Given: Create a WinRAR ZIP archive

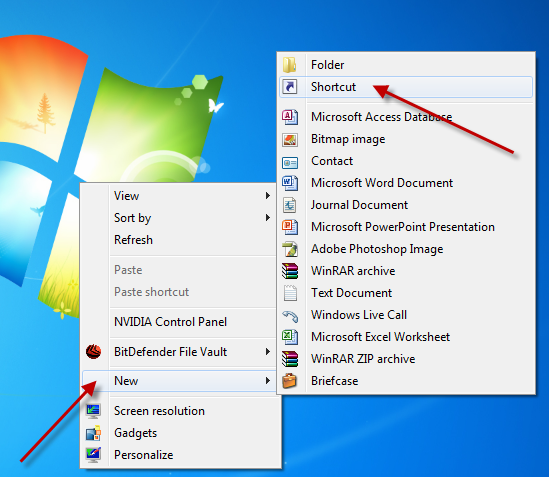Looking at the screenshot, I should click(406, 359).
